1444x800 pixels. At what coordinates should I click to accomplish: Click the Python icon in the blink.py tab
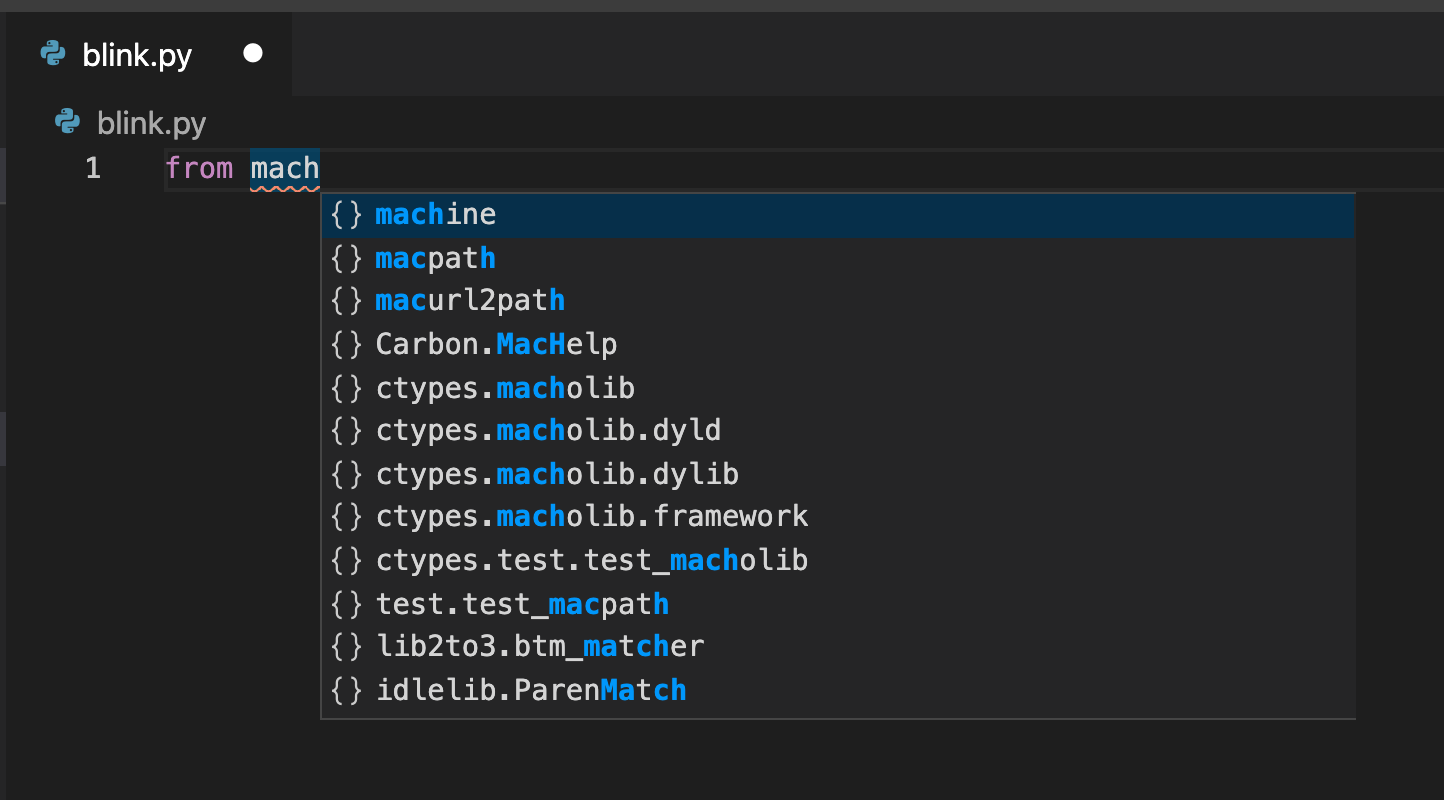click(53, 54)
